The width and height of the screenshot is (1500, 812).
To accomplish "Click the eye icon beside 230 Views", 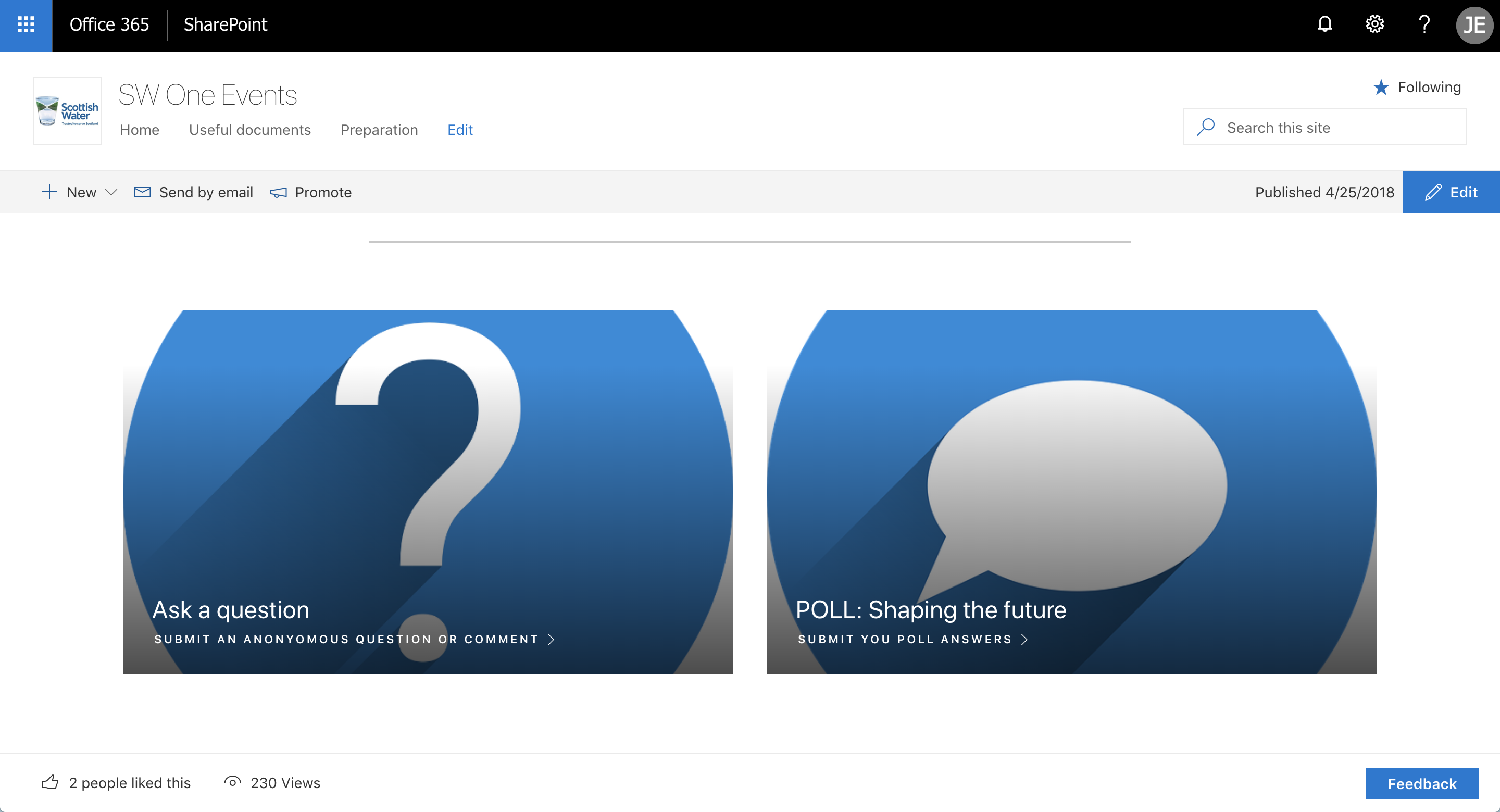I will click(232, 782).
